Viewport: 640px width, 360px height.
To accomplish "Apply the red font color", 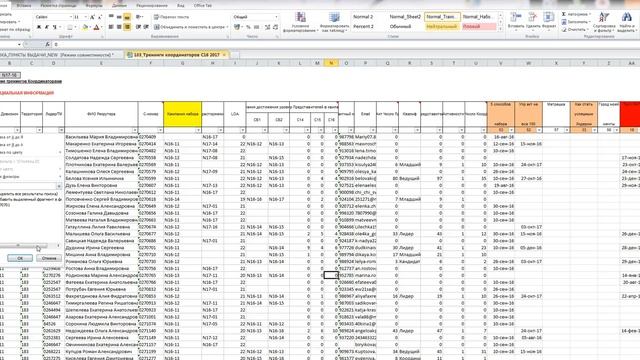I will pyautogui.click(x=96, y=27).
